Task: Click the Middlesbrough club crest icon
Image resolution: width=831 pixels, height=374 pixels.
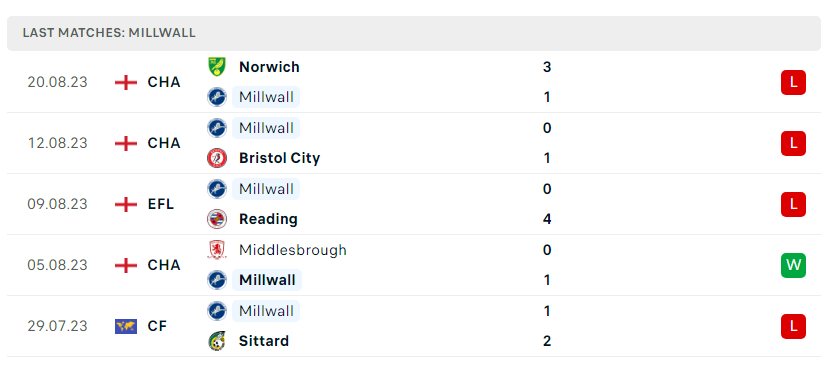Action: pos(217,250)
